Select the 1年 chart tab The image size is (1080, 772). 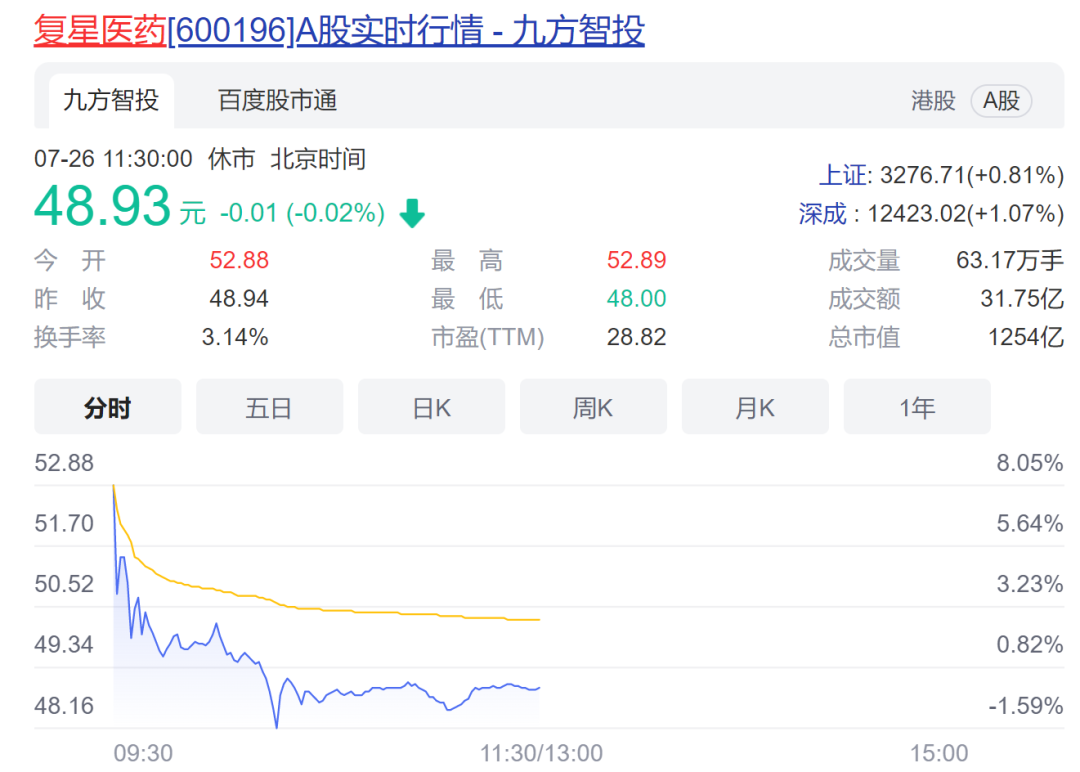pyautogui.click(x=917, y=407)
